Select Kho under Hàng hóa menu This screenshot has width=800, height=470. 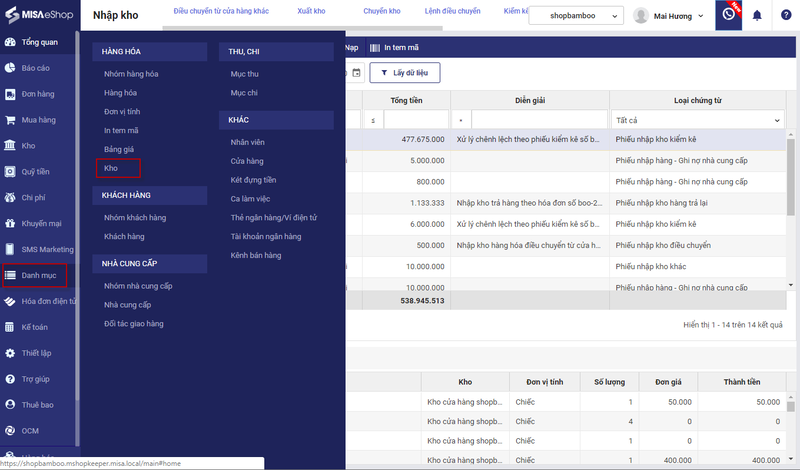[111, 168]
